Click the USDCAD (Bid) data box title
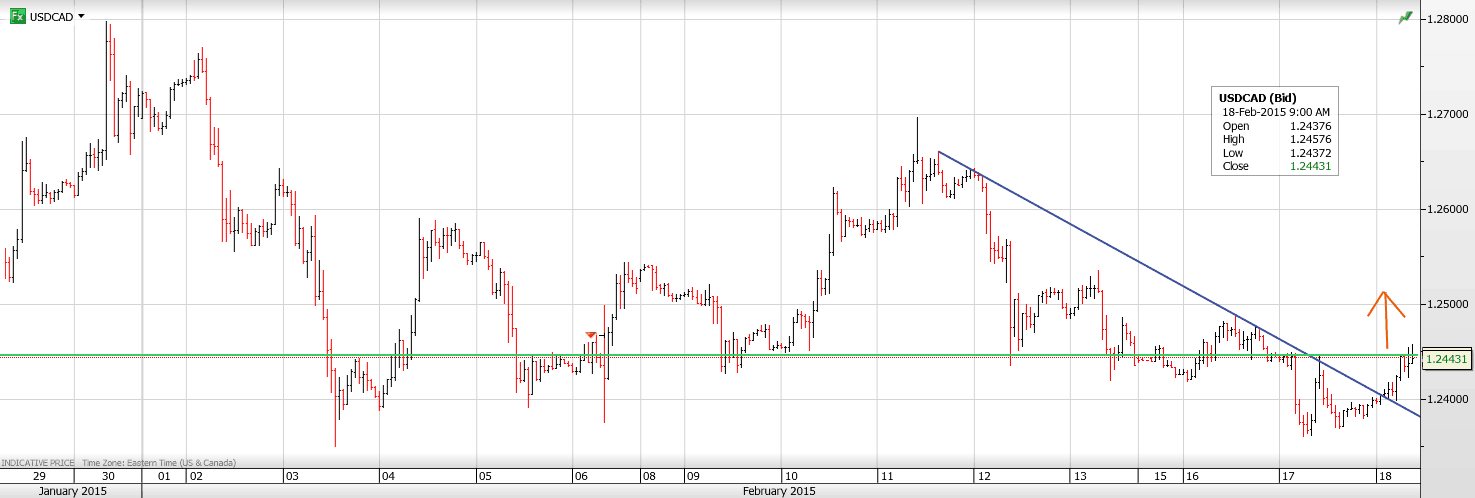The width and height of the screenshot is (1475, 498). point(1257,98)
